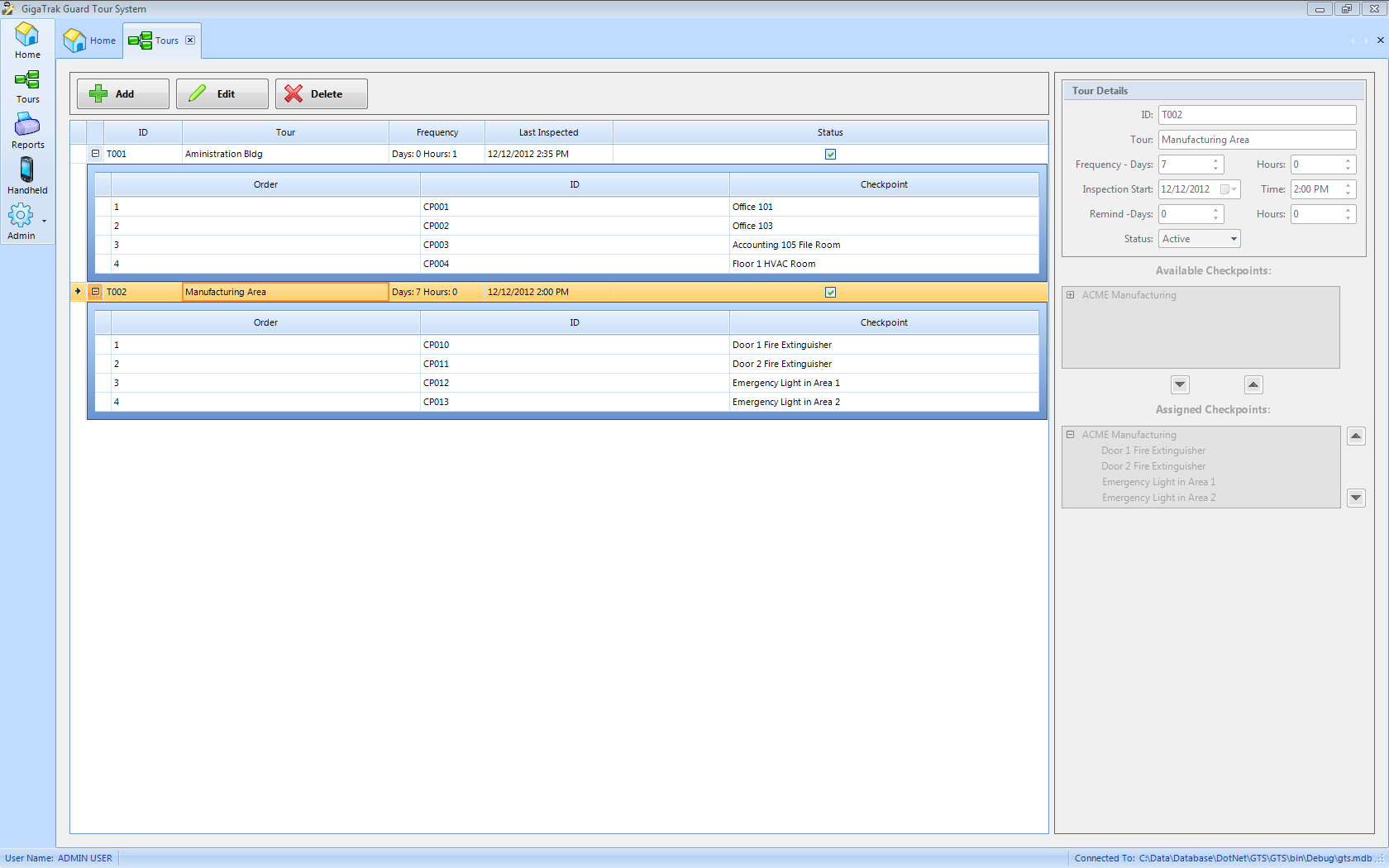The image size is (1389, 868).
Task: Open the Home sidebar icon
Action: click(27, 41)
